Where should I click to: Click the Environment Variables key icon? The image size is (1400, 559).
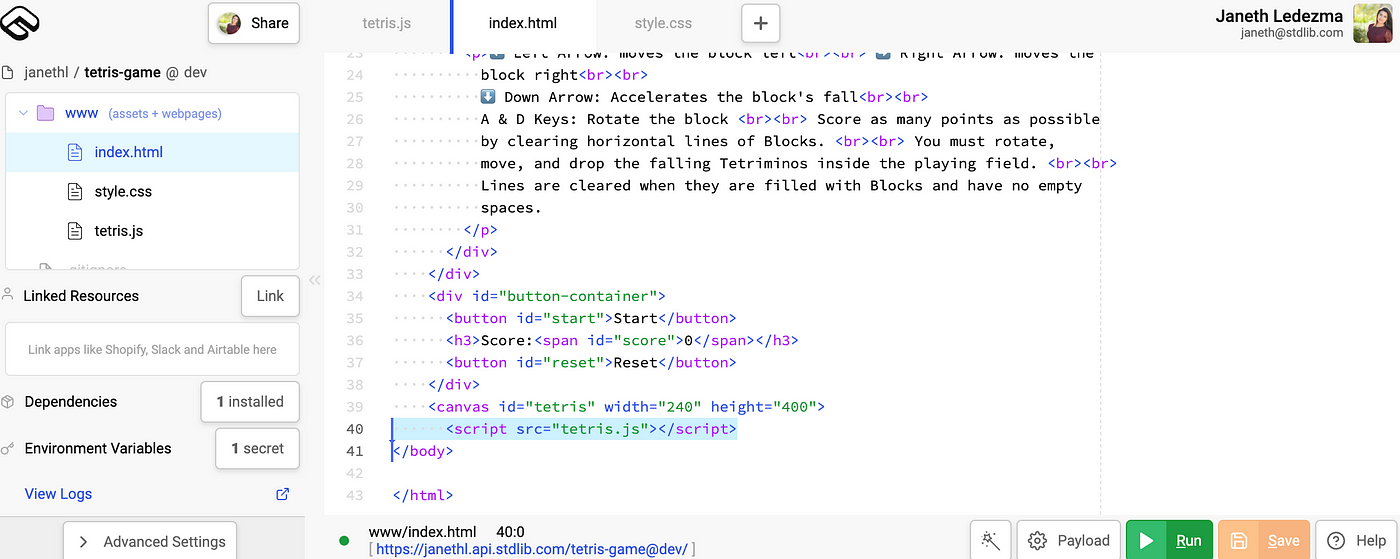(8, 449)
